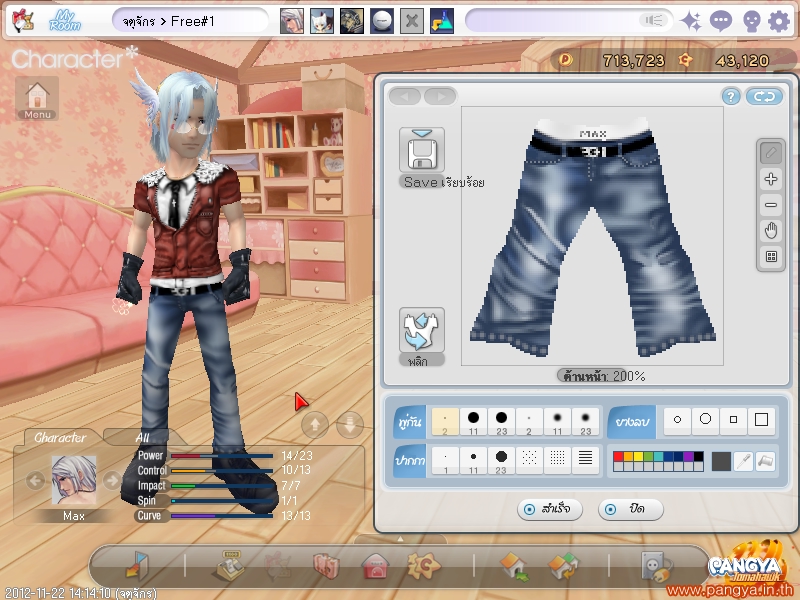The height and width of the screenshot is (600, 800).
Task: Select the highlighted size 2 hard brush
Action: (445, 421)
